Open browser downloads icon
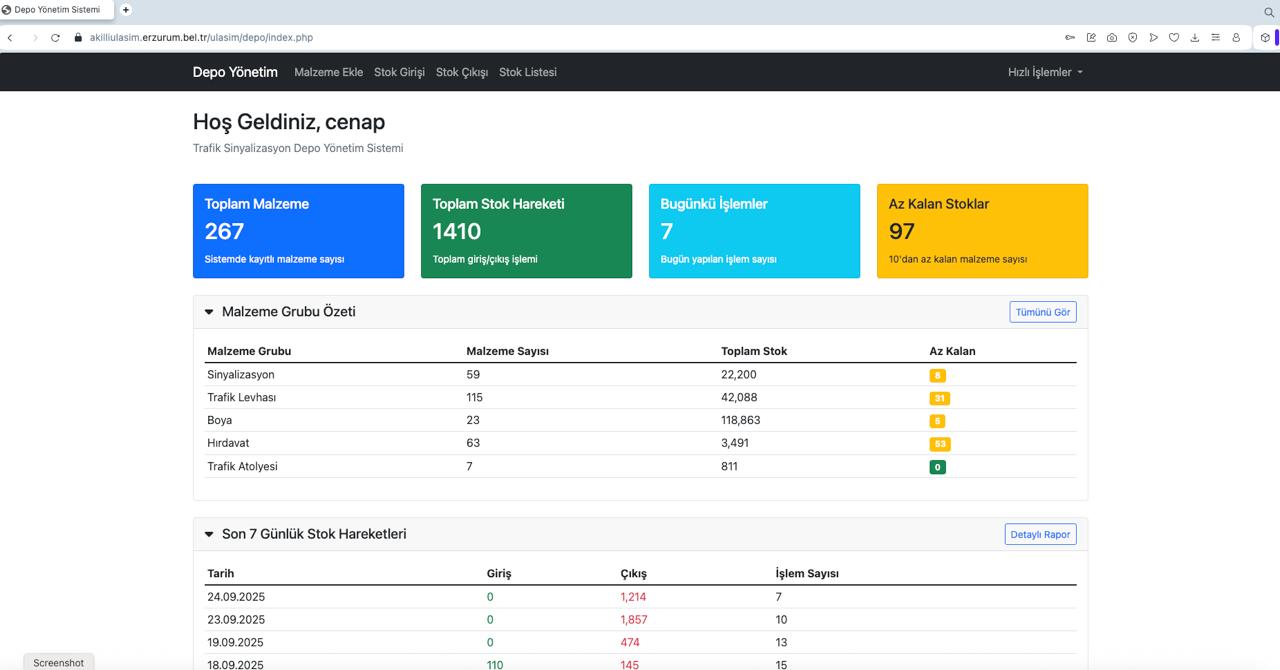This screenshot has width=1280, height=670. click(x=1195, y=38)
